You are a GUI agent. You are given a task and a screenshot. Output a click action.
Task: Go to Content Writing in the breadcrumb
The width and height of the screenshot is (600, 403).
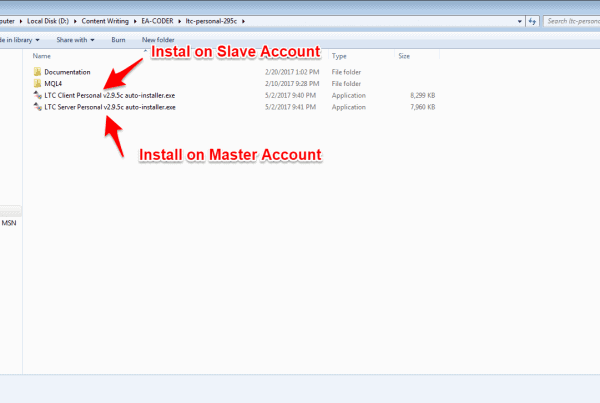[105, 21]
